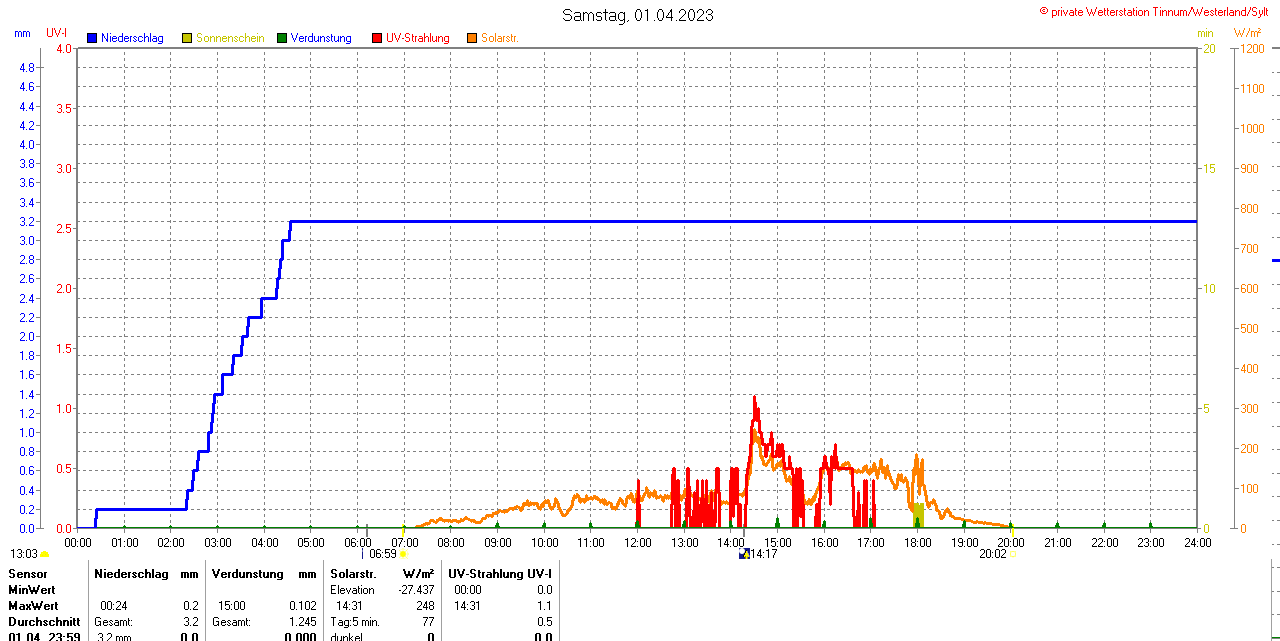1280x641 pixels.
Task: Click the sunset icon next to 20:02
Action: 1012,553
